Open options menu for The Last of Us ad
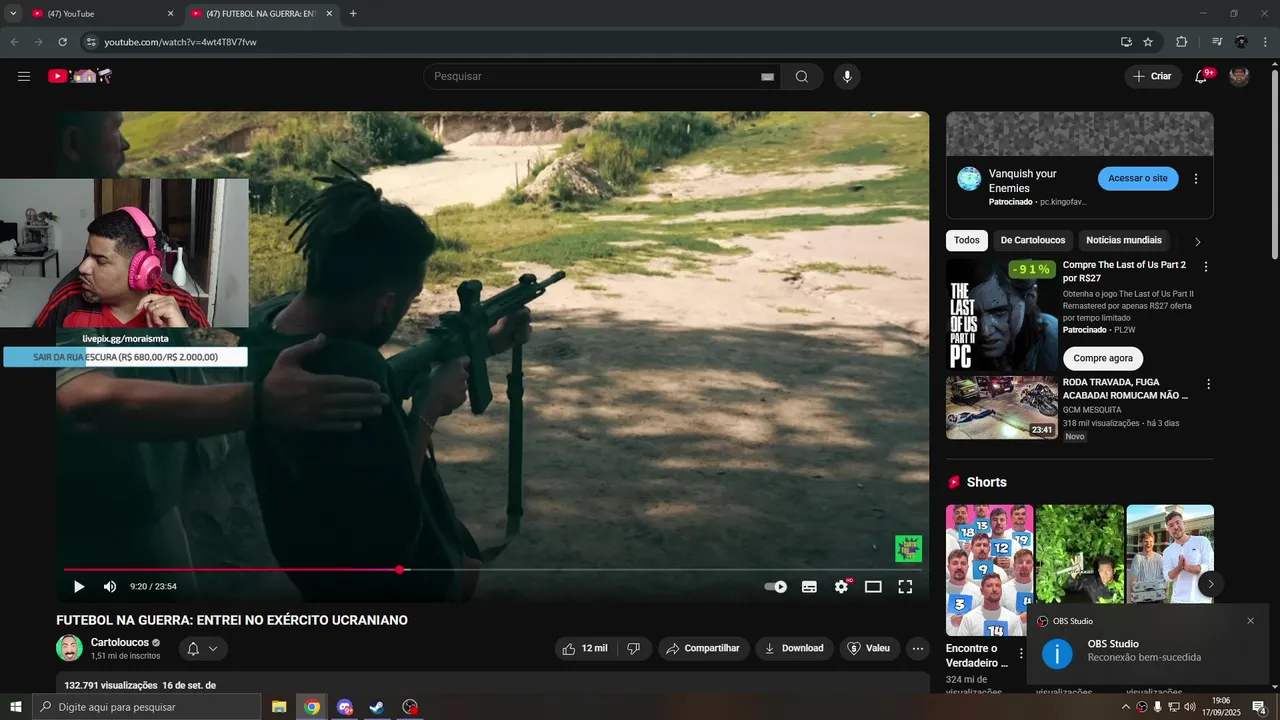1280x720 pixels. coord(1205,267)
